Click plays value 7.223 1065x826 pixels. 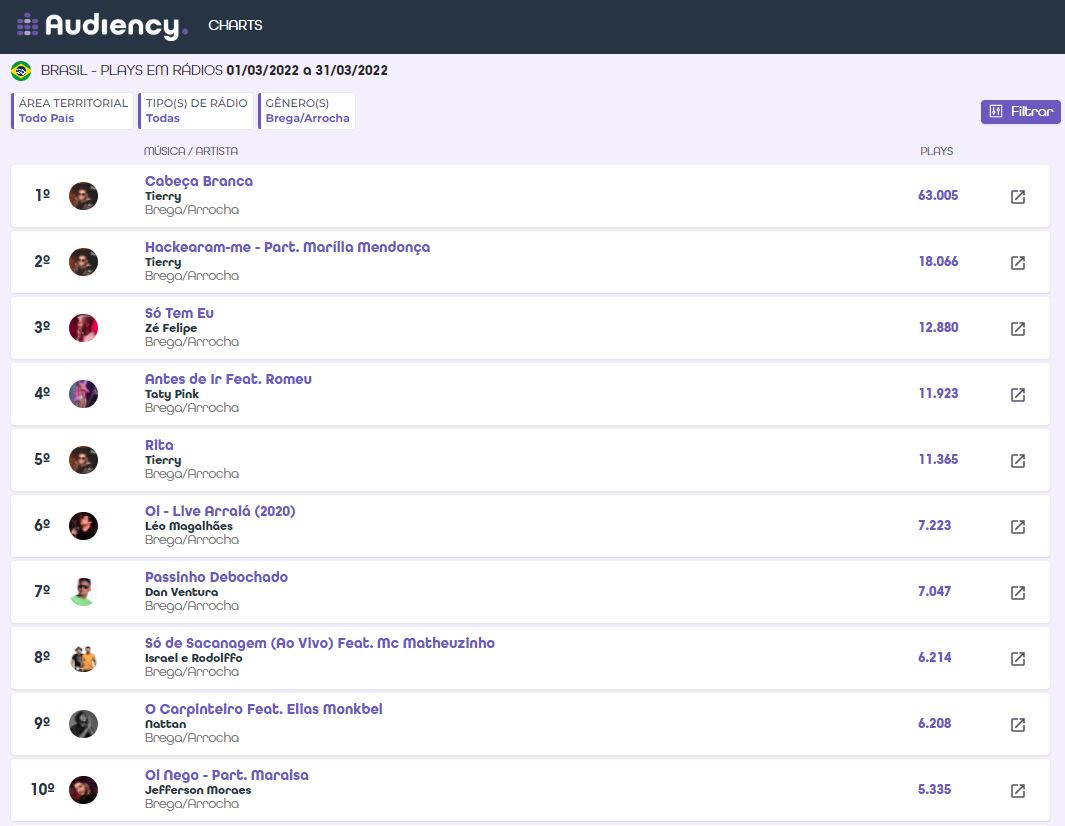pyautogui.click(x=935, y=525)
